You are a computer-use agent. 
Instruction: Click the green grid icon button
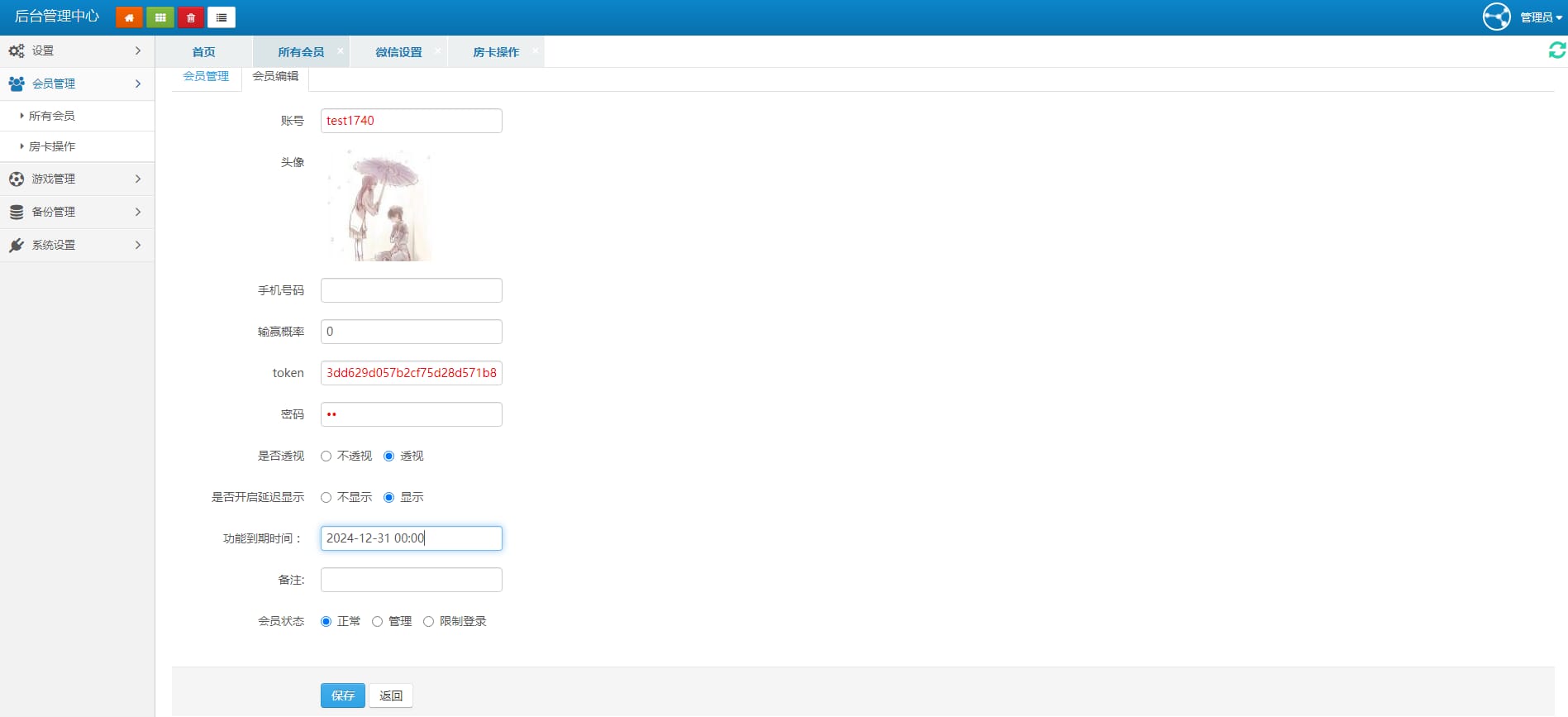pyautogui.click(x=160, y=17)
